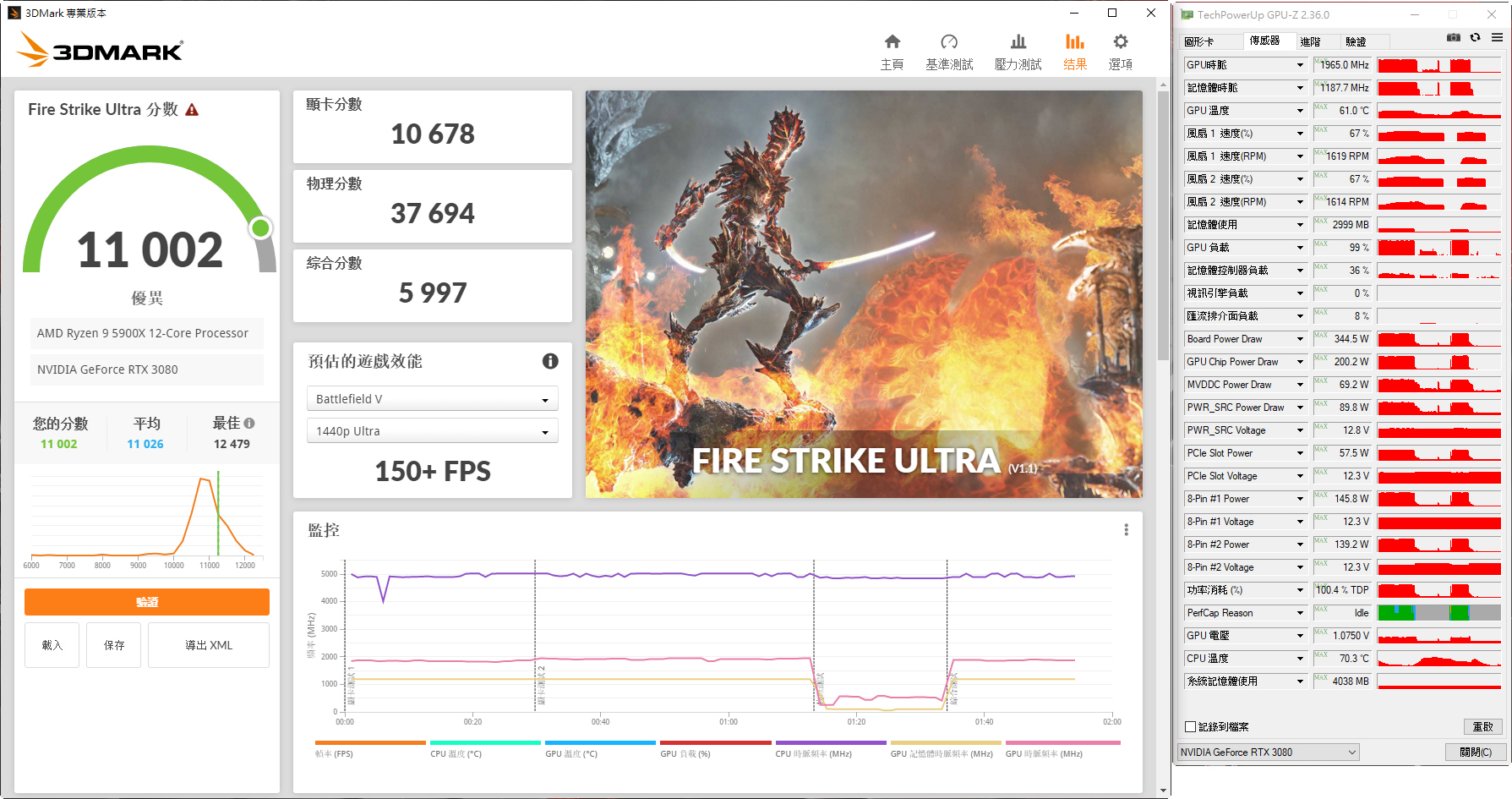Open the Battlefield V game dropdown
Screen dimensions: 1512x799
[432, 399]
